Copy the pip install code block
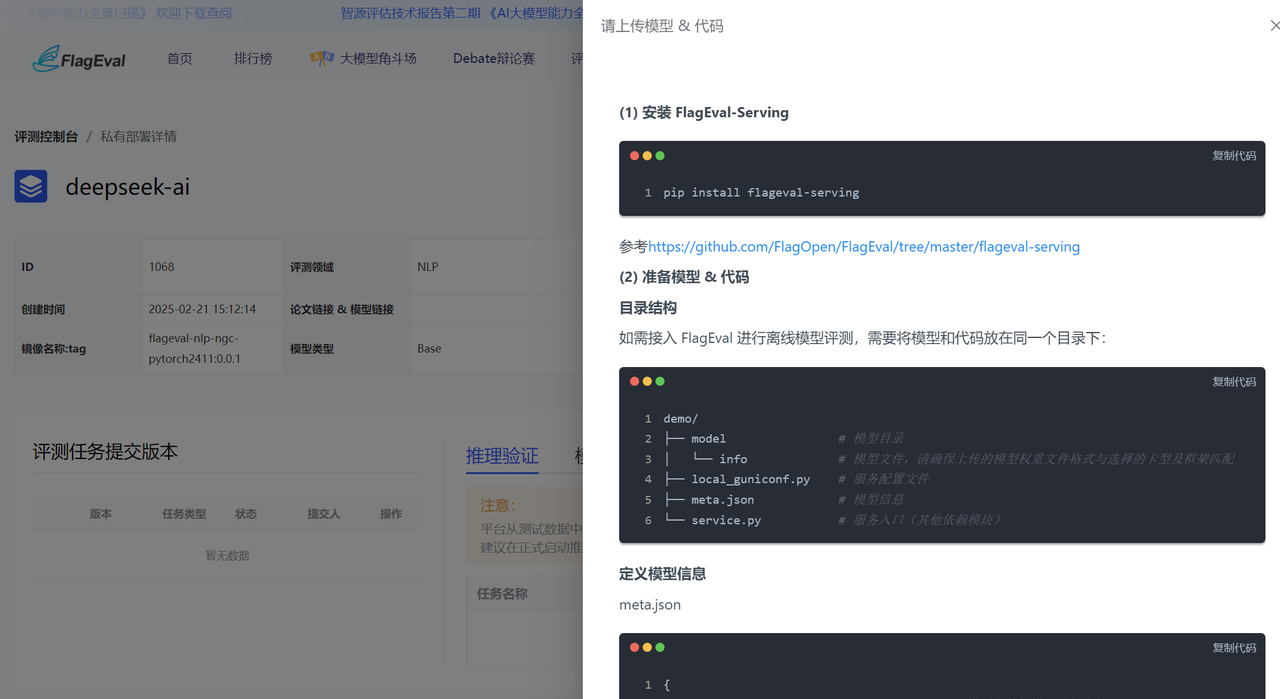The image size is (1280, 699). point(1234,156)
